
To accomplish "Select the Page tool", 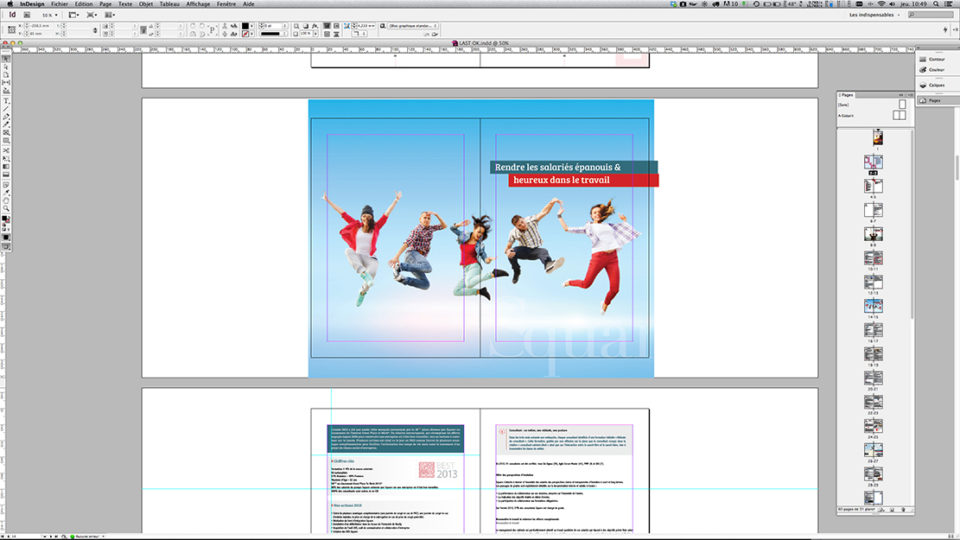I will click(x=6, y=74).
